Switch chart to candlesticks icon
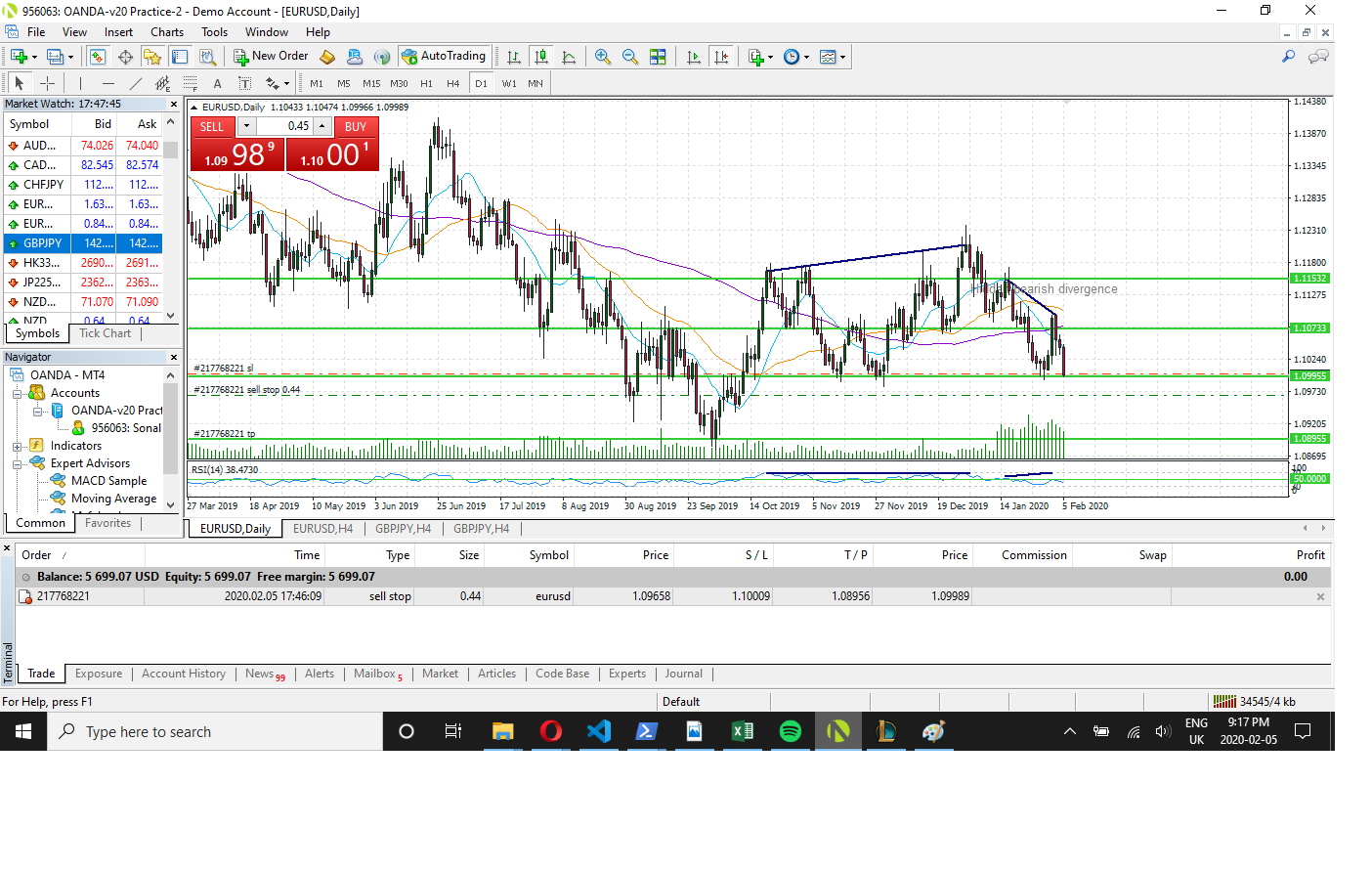This screenshot has height=871, width=1372. pyautogui.click(x=541, y=57)
